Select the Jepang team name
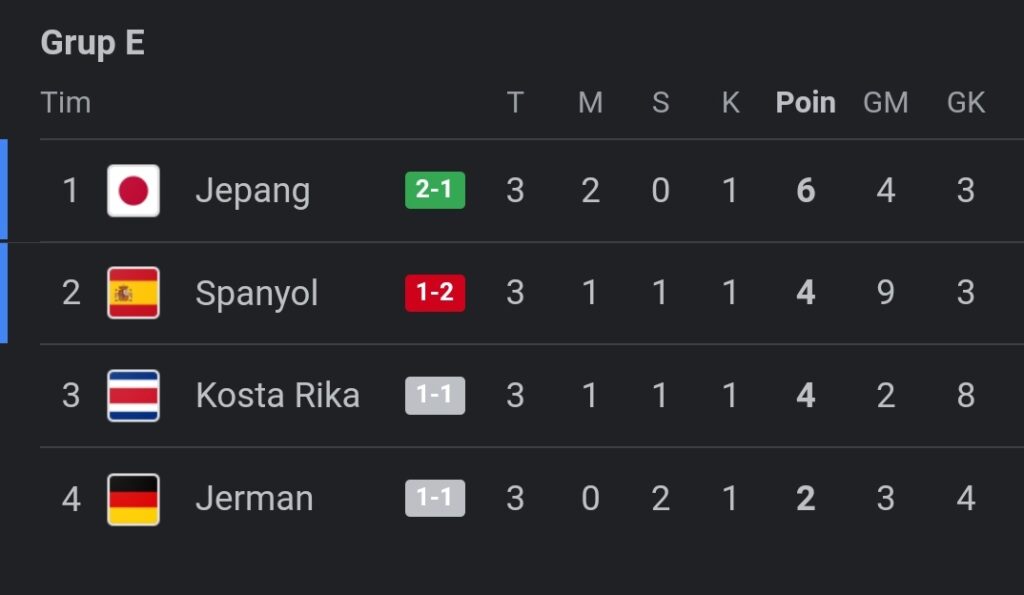The image size is (1024, 595). click(252, 190)
